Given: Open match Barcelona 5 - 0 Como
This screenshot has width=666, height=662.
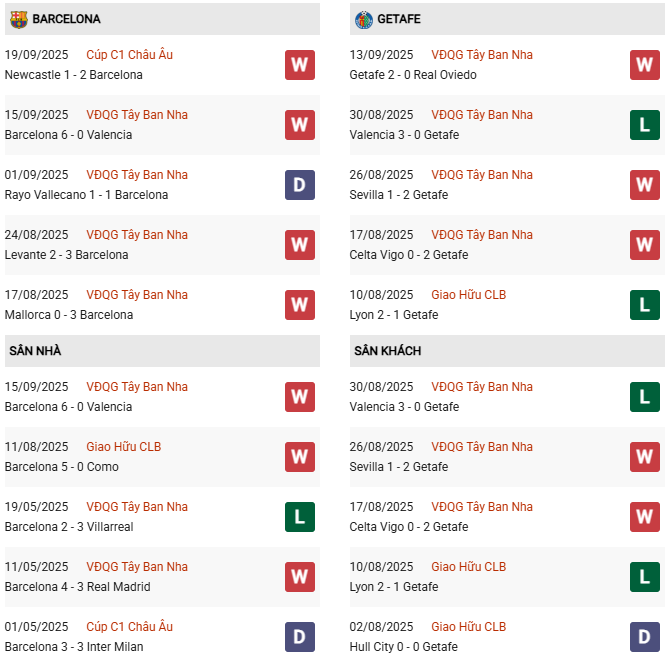Looking at the screenshot, I should [x=62, y=467].
